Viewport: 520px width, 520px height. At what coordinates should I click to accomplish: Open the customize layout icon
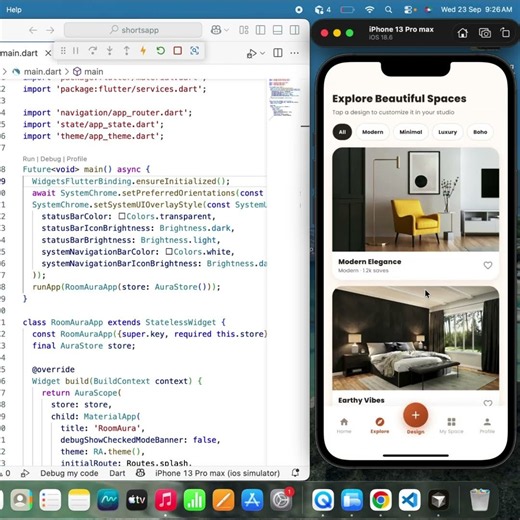pyautogui.click(x=244, y=30)
